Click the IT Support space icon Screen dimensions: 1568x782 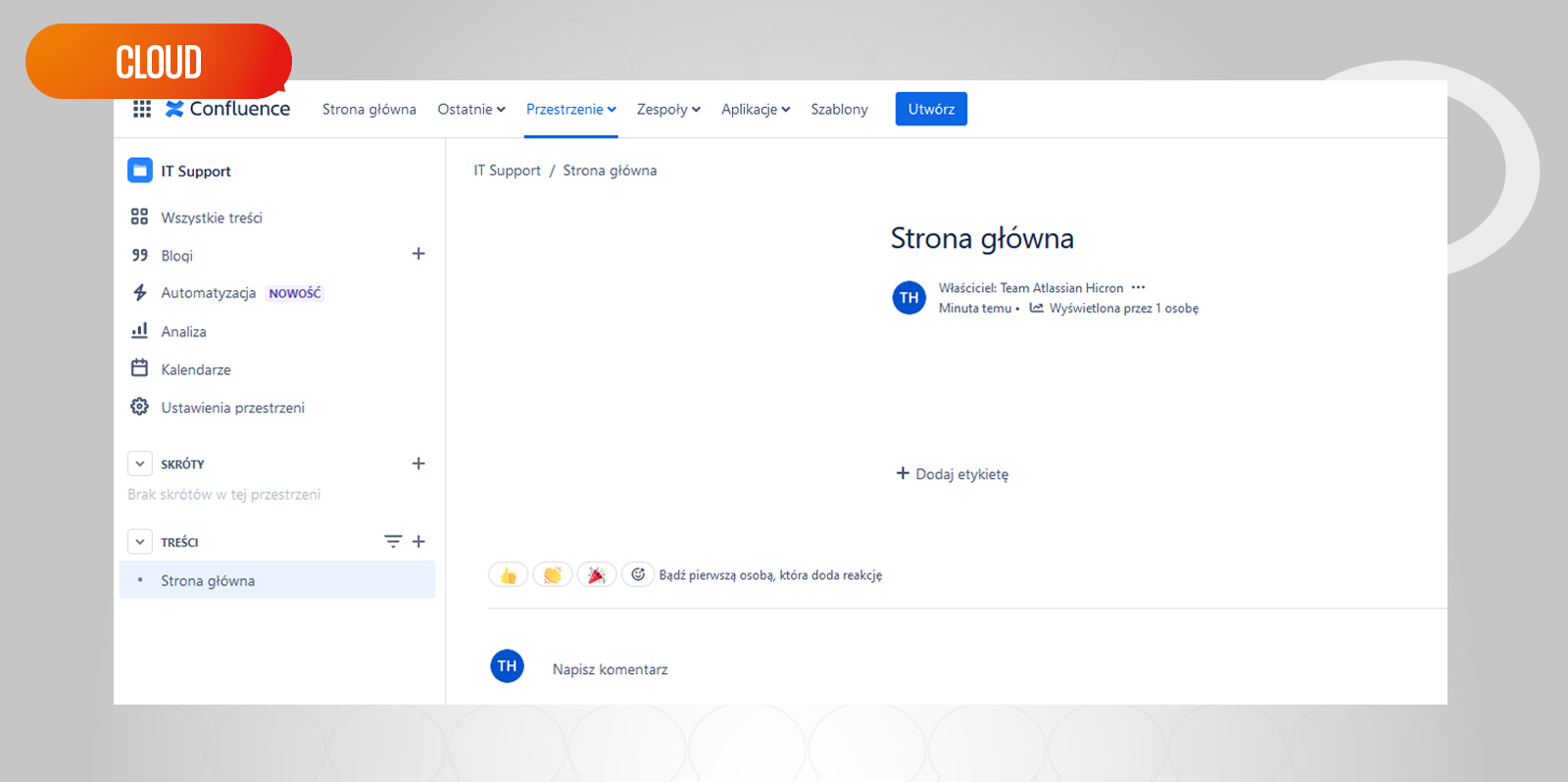pos(140,171)
